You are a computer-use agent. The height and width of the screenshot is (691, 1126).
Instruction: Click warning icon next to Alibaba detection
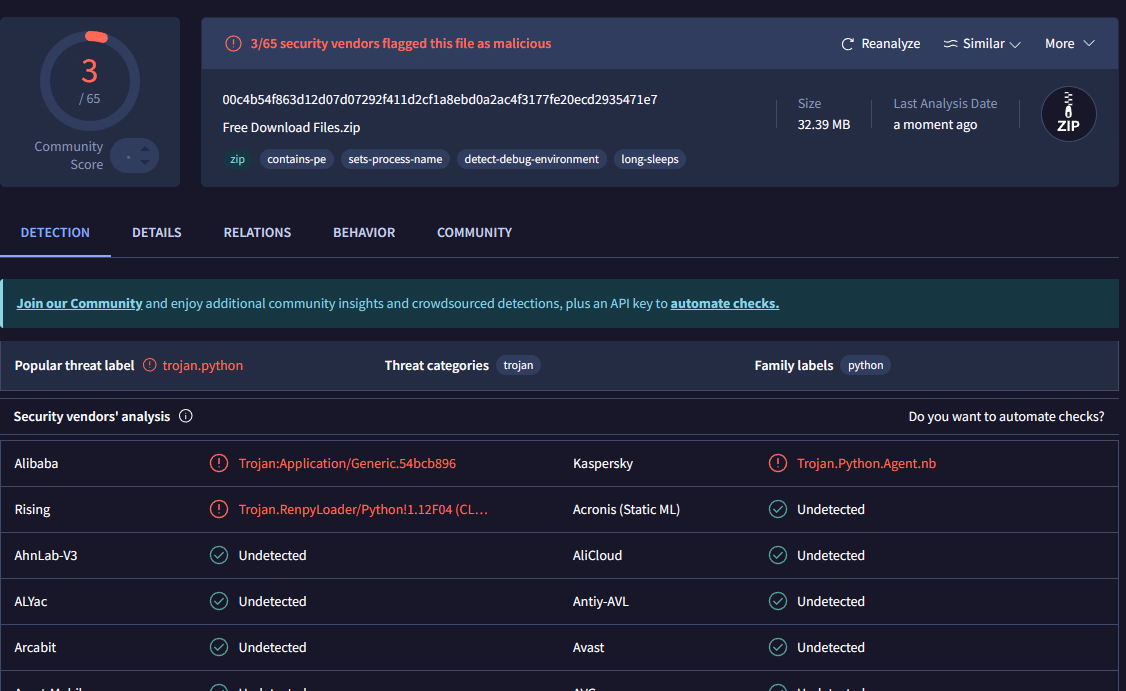point(219,463)
